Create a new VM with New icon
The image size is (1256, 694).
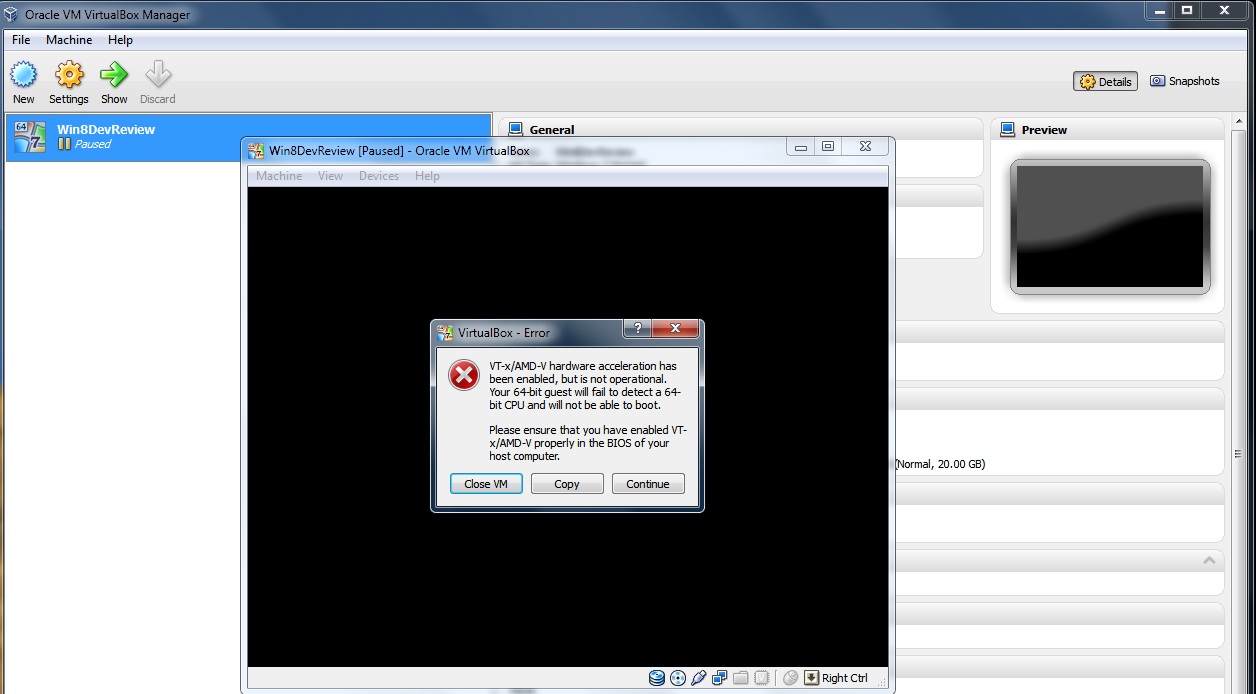[24, 75]
